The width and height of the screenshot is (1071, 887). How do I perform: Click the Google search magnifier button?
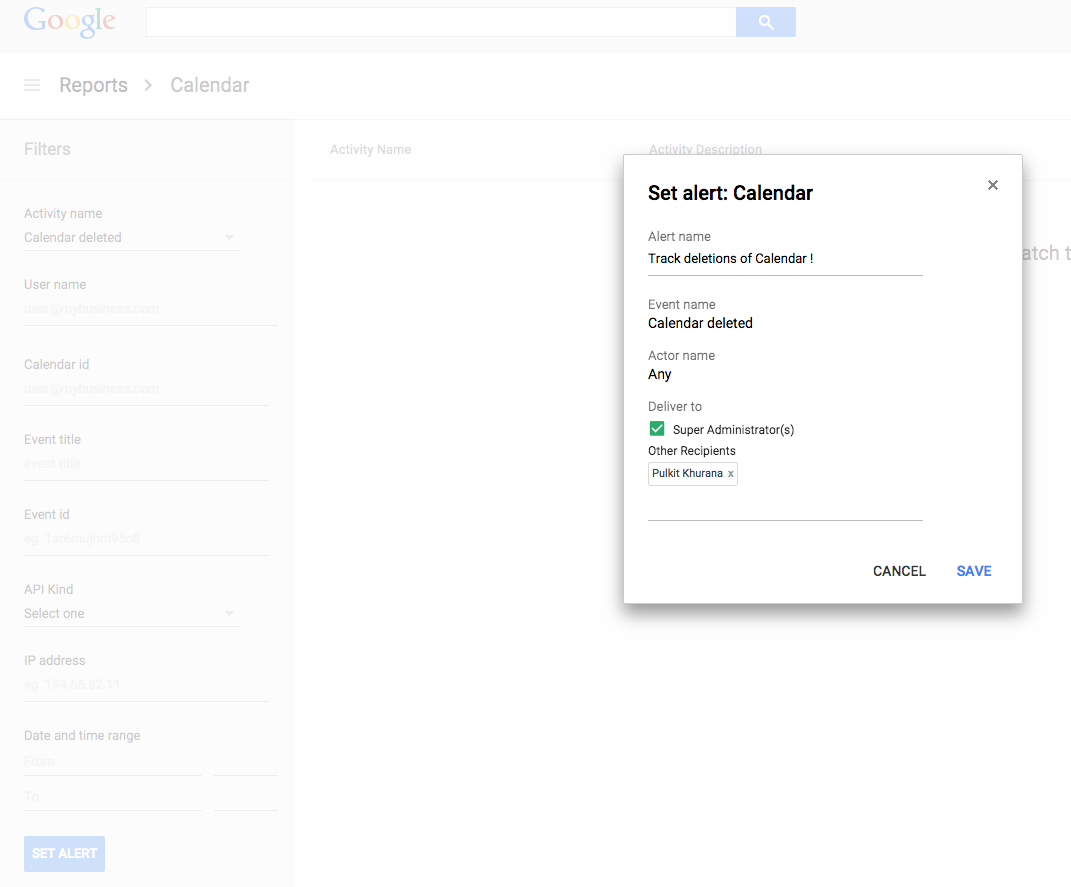point(766,23)
